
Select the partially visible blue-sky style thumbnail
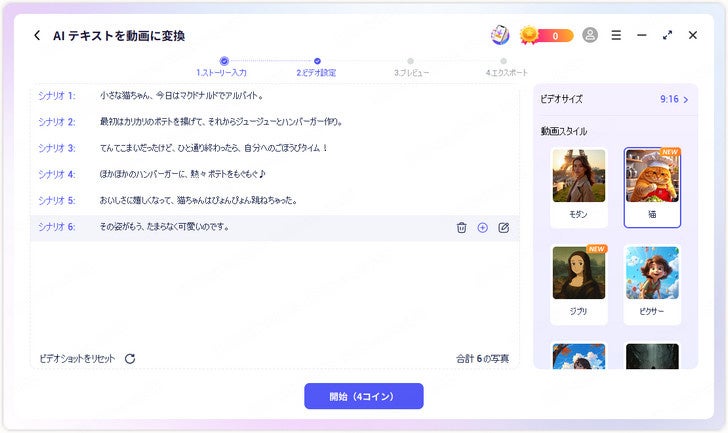click(x=578, y=356)
